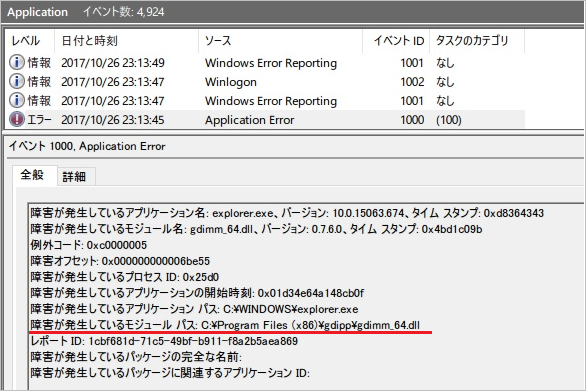Click レポート ID 1cbf681d line

[164, 341]
